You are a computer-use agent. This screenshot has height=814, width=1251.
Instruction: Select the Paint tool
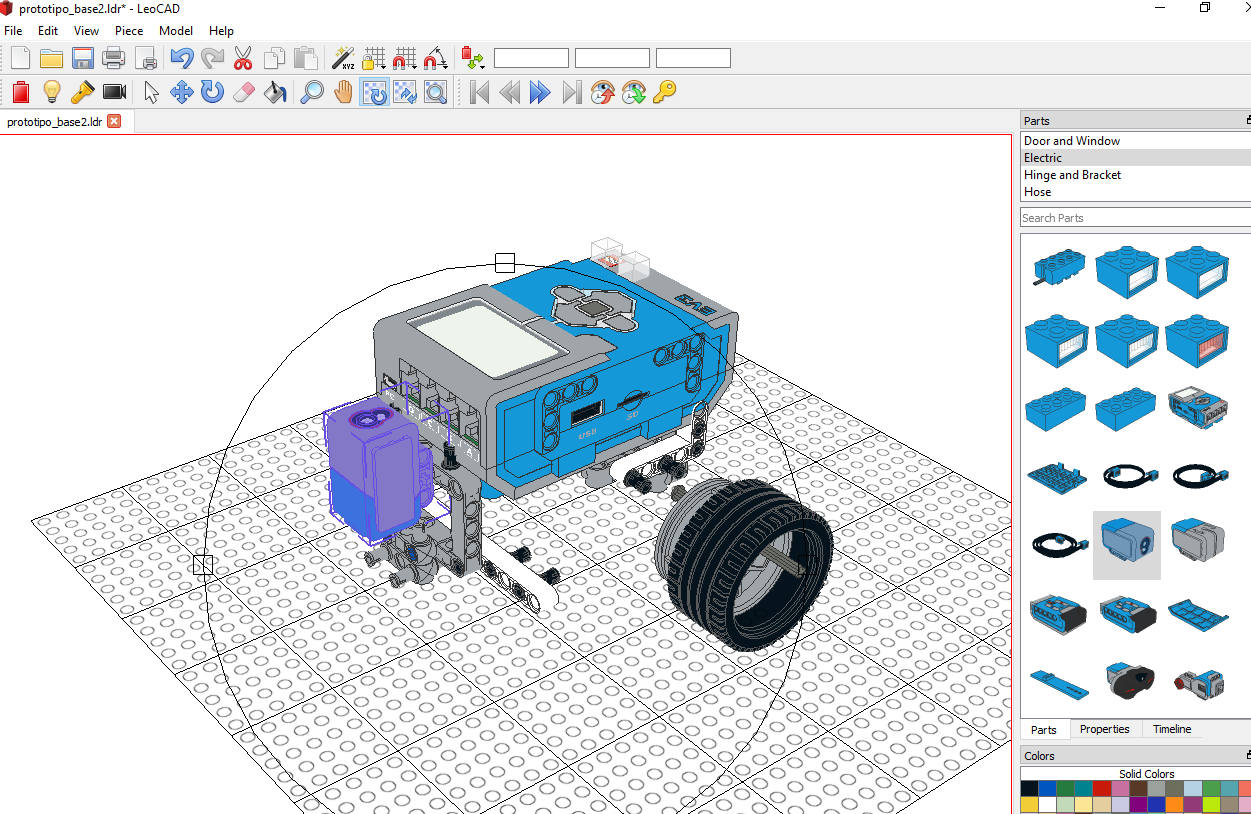pos(274,92)
